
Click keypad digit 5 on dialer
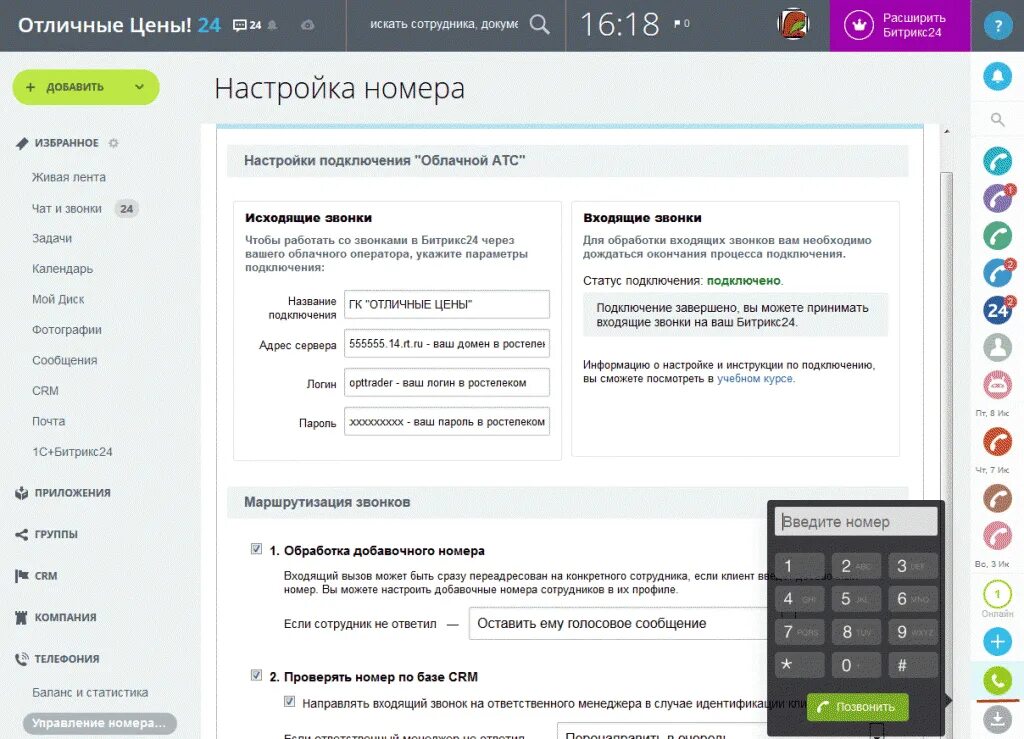point(856,599)
